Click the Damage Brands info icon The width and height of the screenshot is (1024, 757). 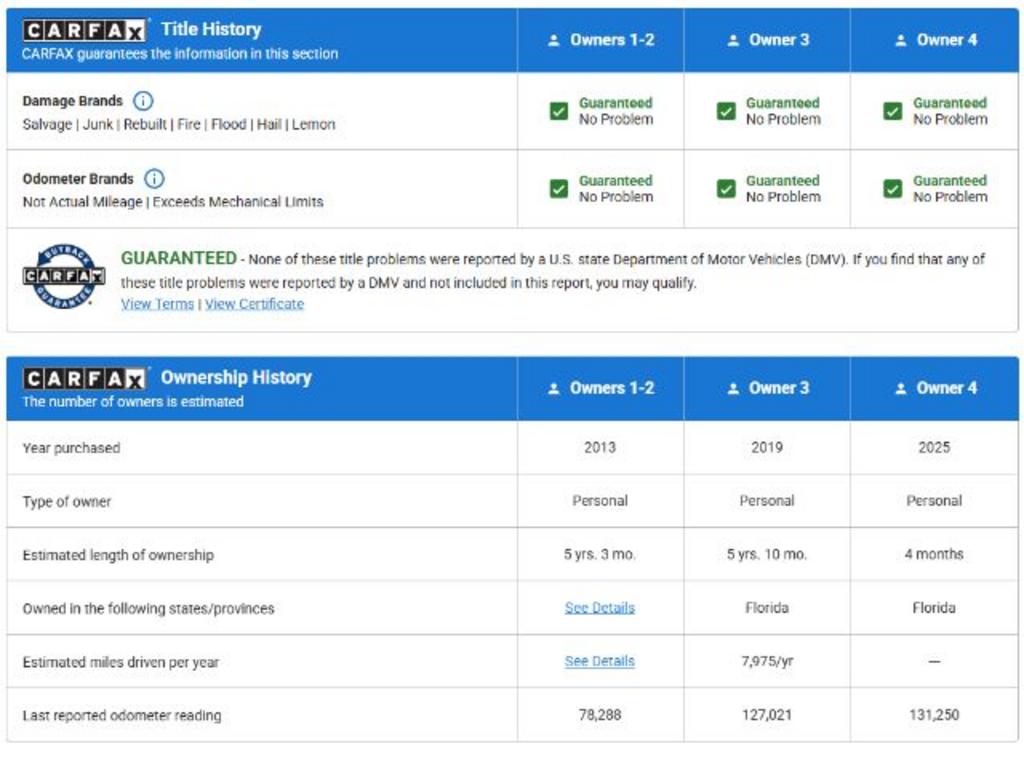coord(143,101)
